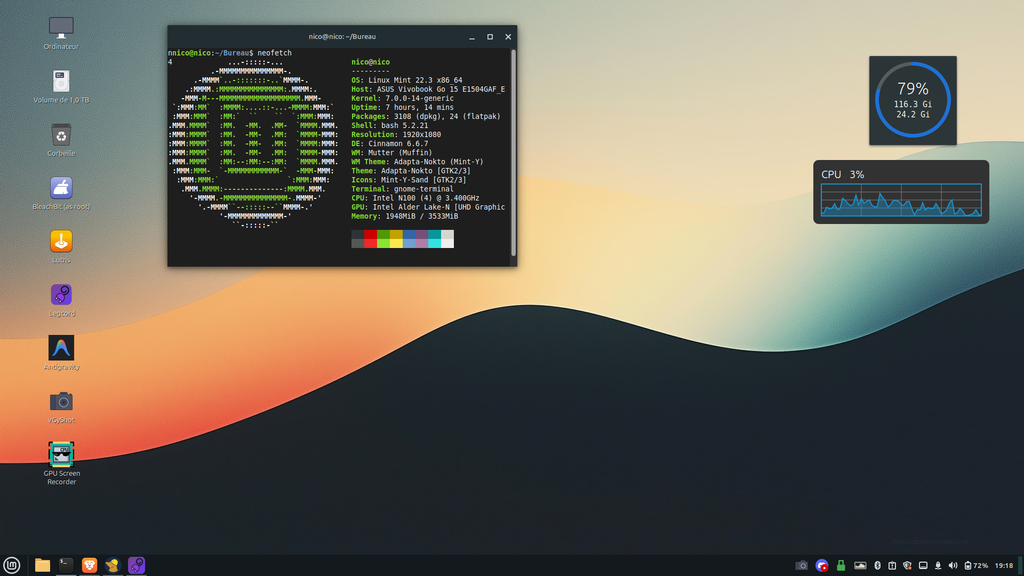
Task: Click the 'OS: Linux Mint 22.3 x86_64' line
Action: pyautogui.click(x=407, y=80)
